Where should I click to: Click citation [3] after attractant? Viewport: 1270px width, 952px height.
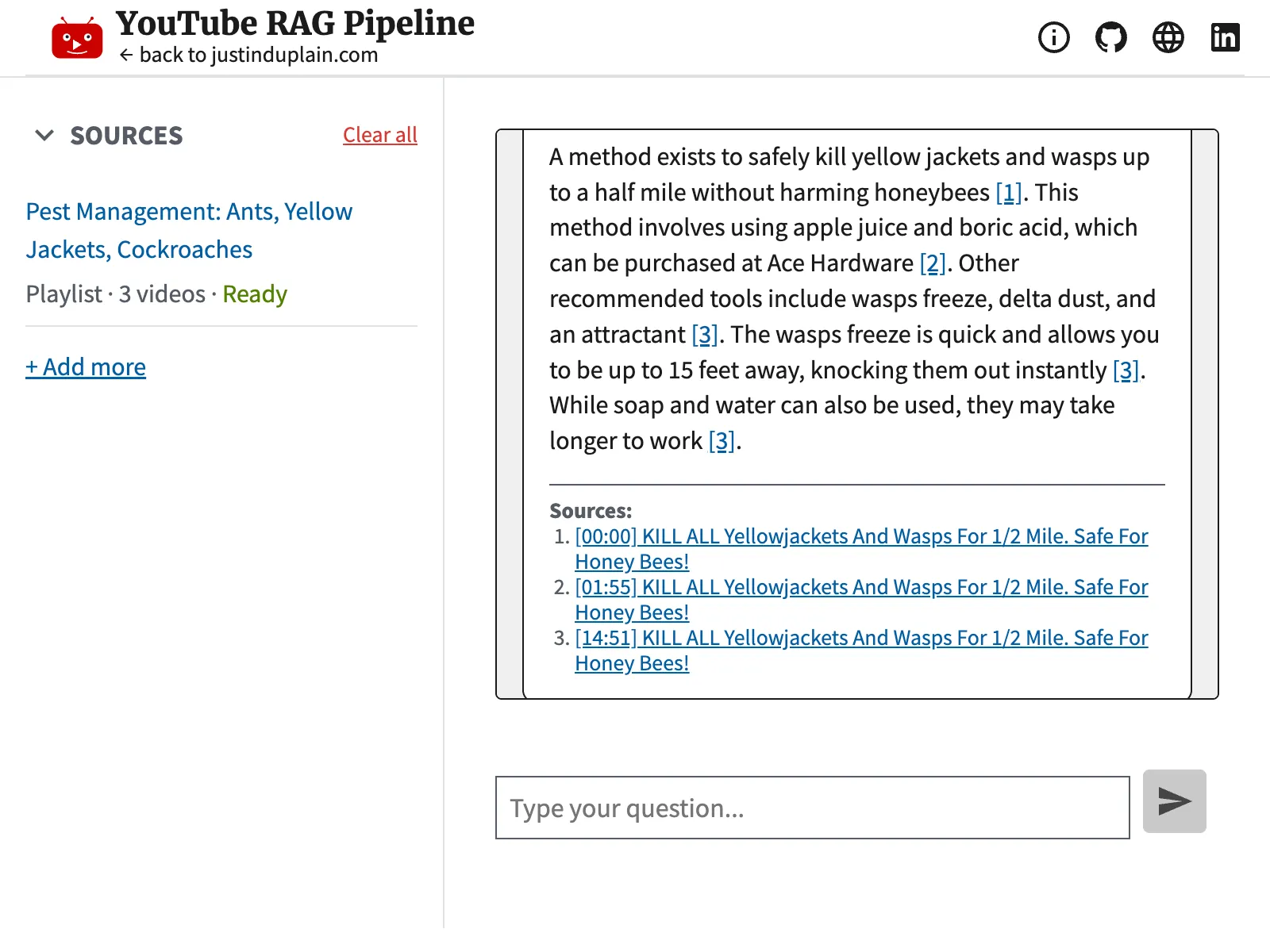(704, 334)
